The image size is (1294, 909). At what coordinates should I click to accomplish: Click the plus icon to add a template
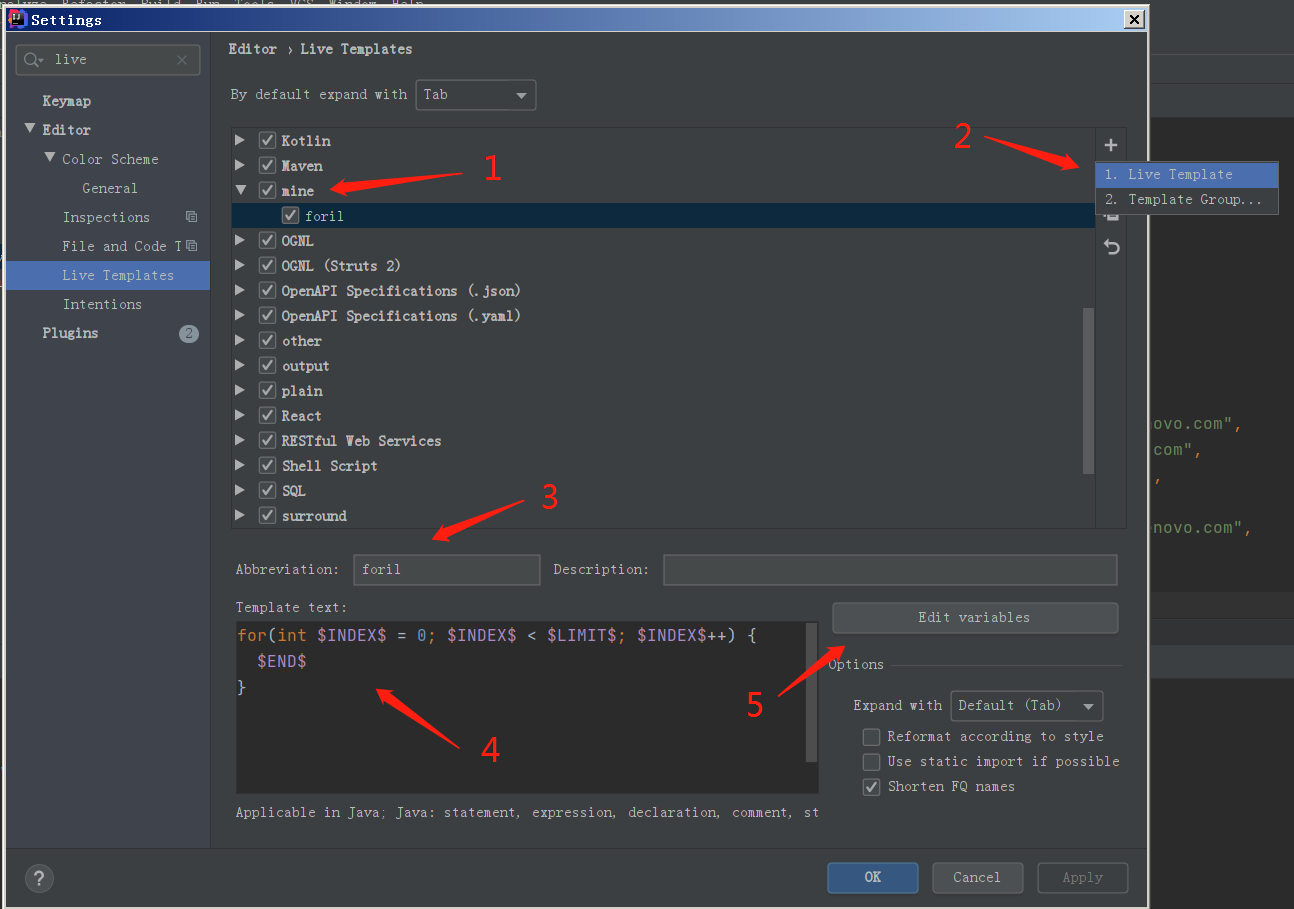coord(1111,144)
